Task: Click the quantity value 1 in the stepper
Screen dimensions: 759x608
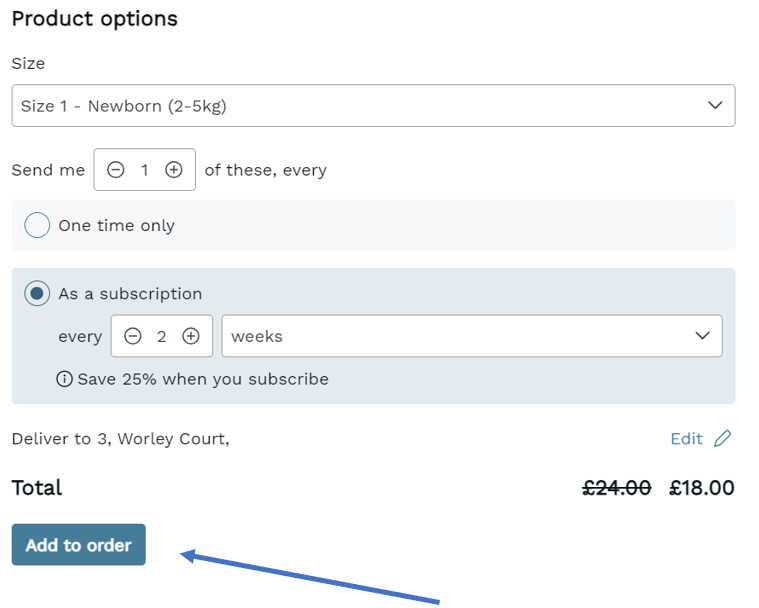Action: [x=144, y=170]
